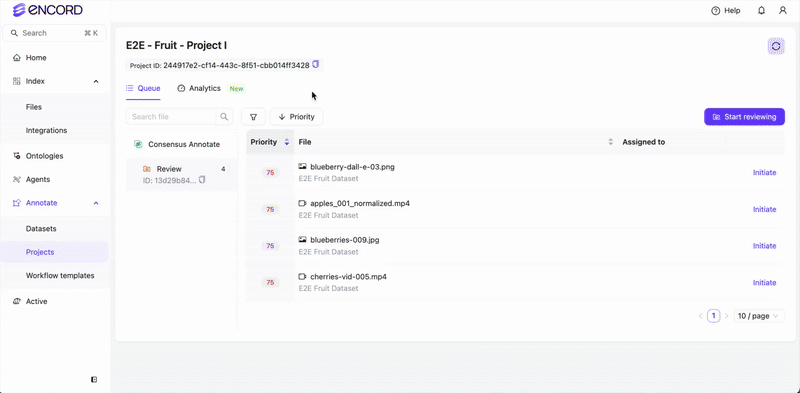Go to next page arrow
This screenshot has width=800, height=393.
click(x=727, y=316)
